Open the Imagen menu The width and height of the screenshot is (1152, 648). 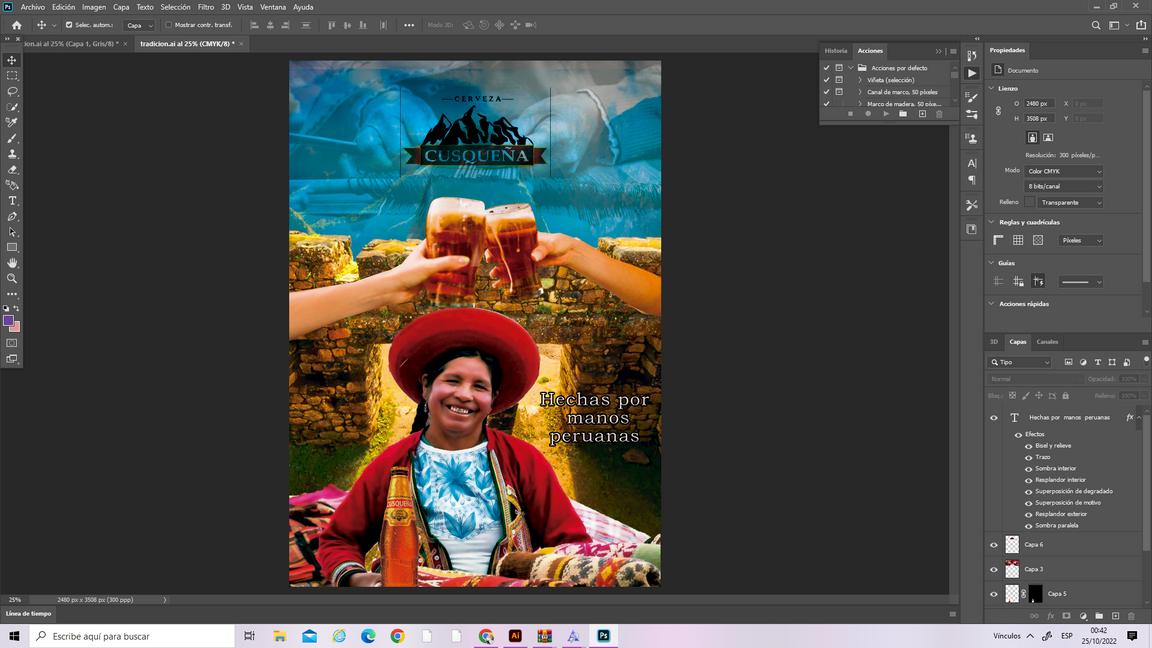[93, 7]
